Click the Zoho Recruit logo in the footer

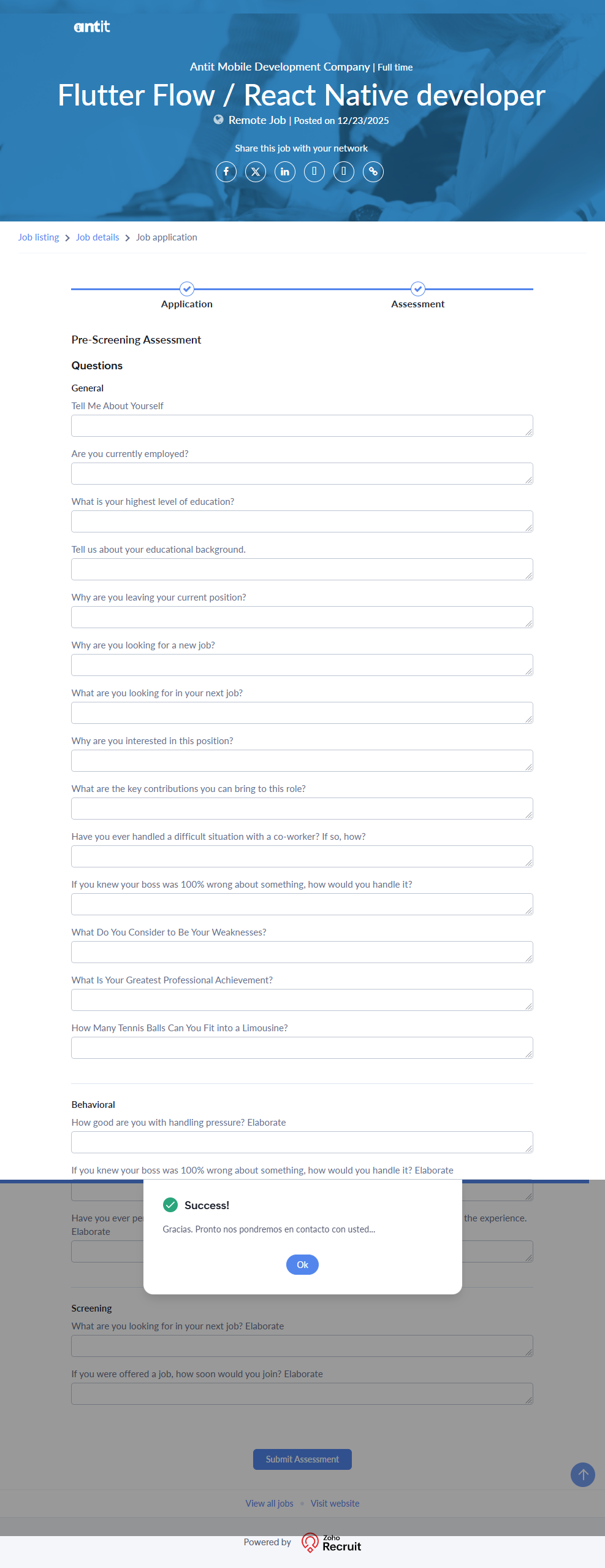(x=332, y=1542)
